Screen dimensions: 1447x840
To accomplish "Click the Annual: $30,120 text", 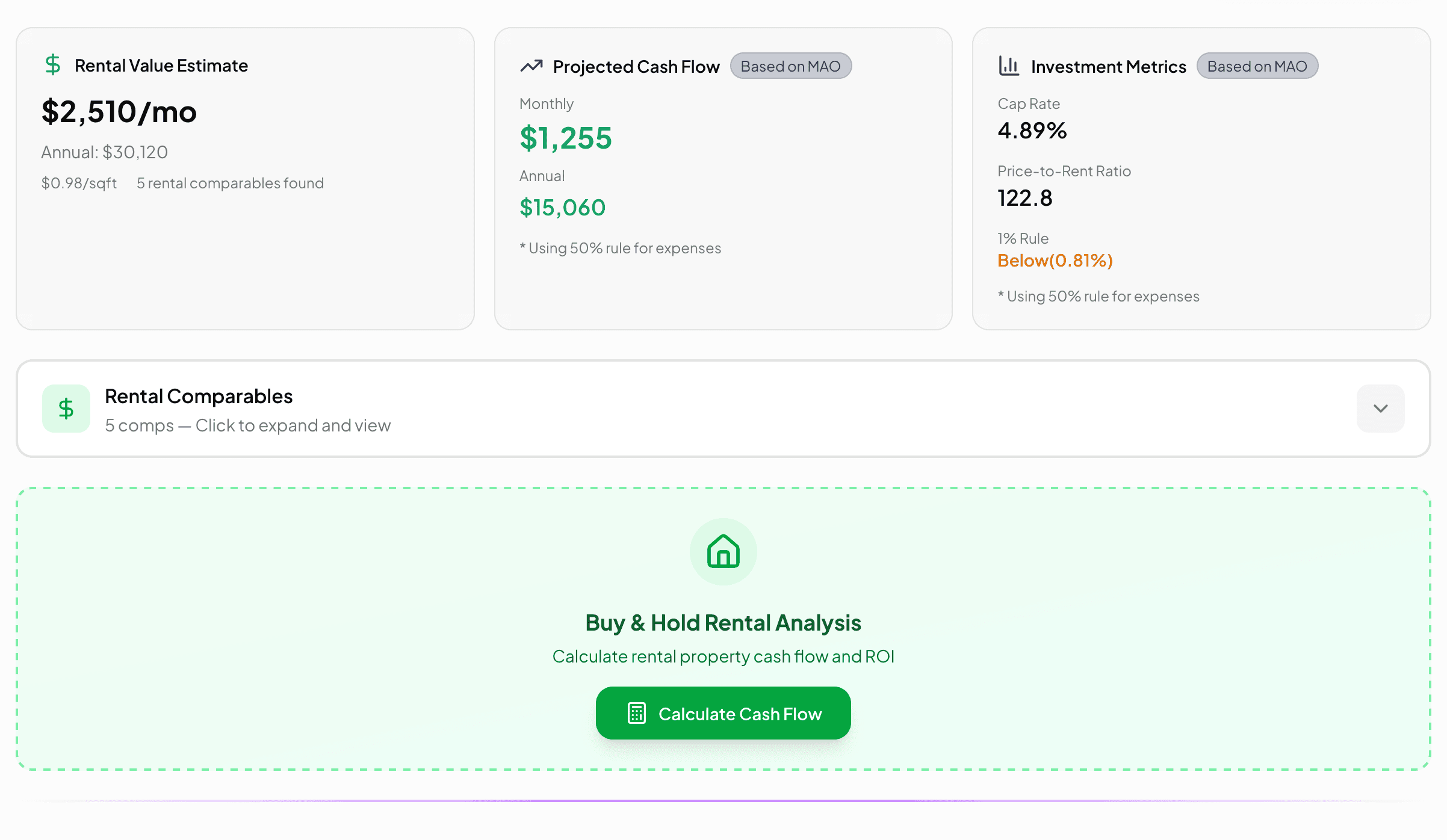I will 105,152.
